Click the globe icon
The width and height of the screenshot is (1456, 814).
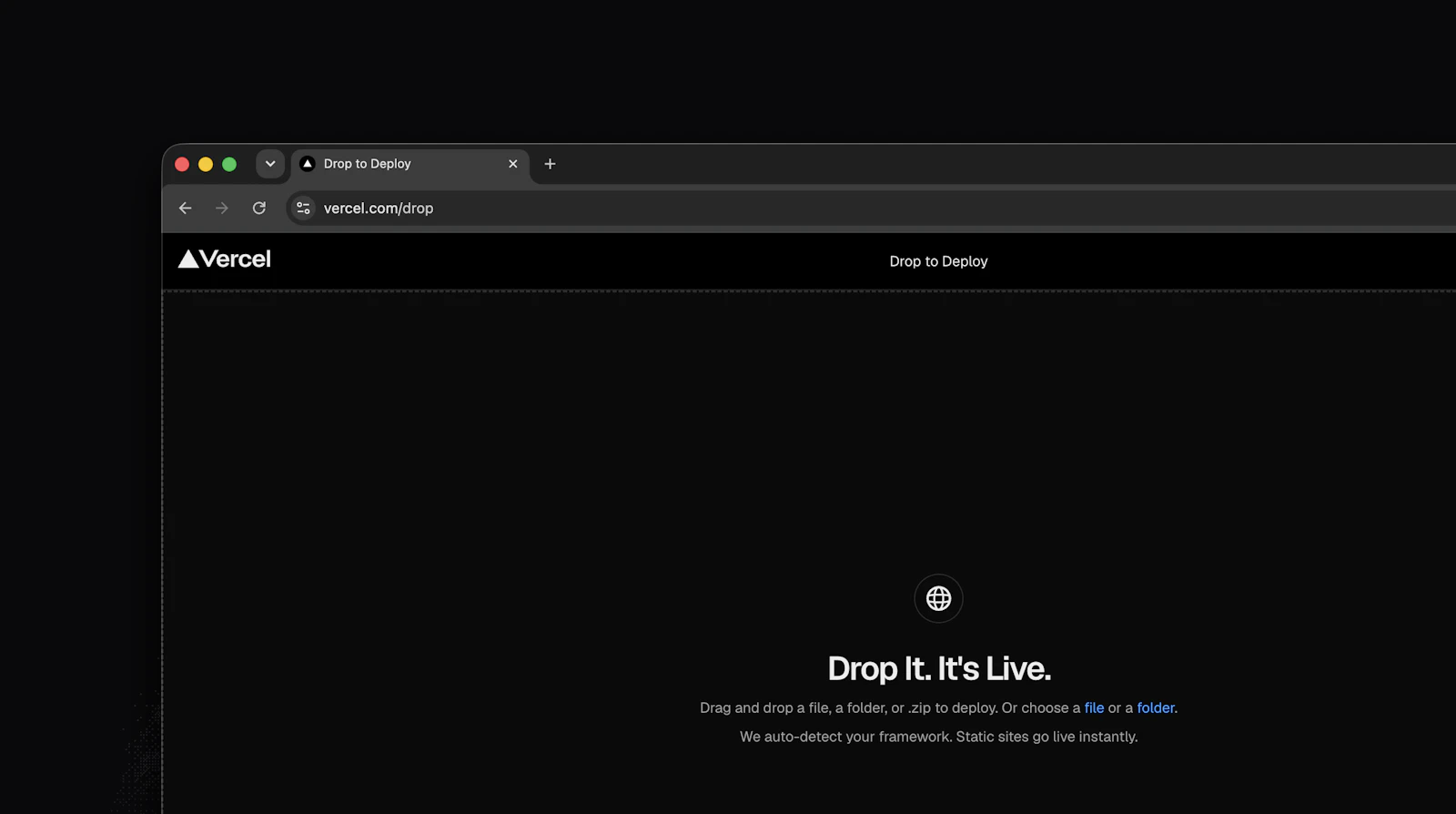coord(938,598)
